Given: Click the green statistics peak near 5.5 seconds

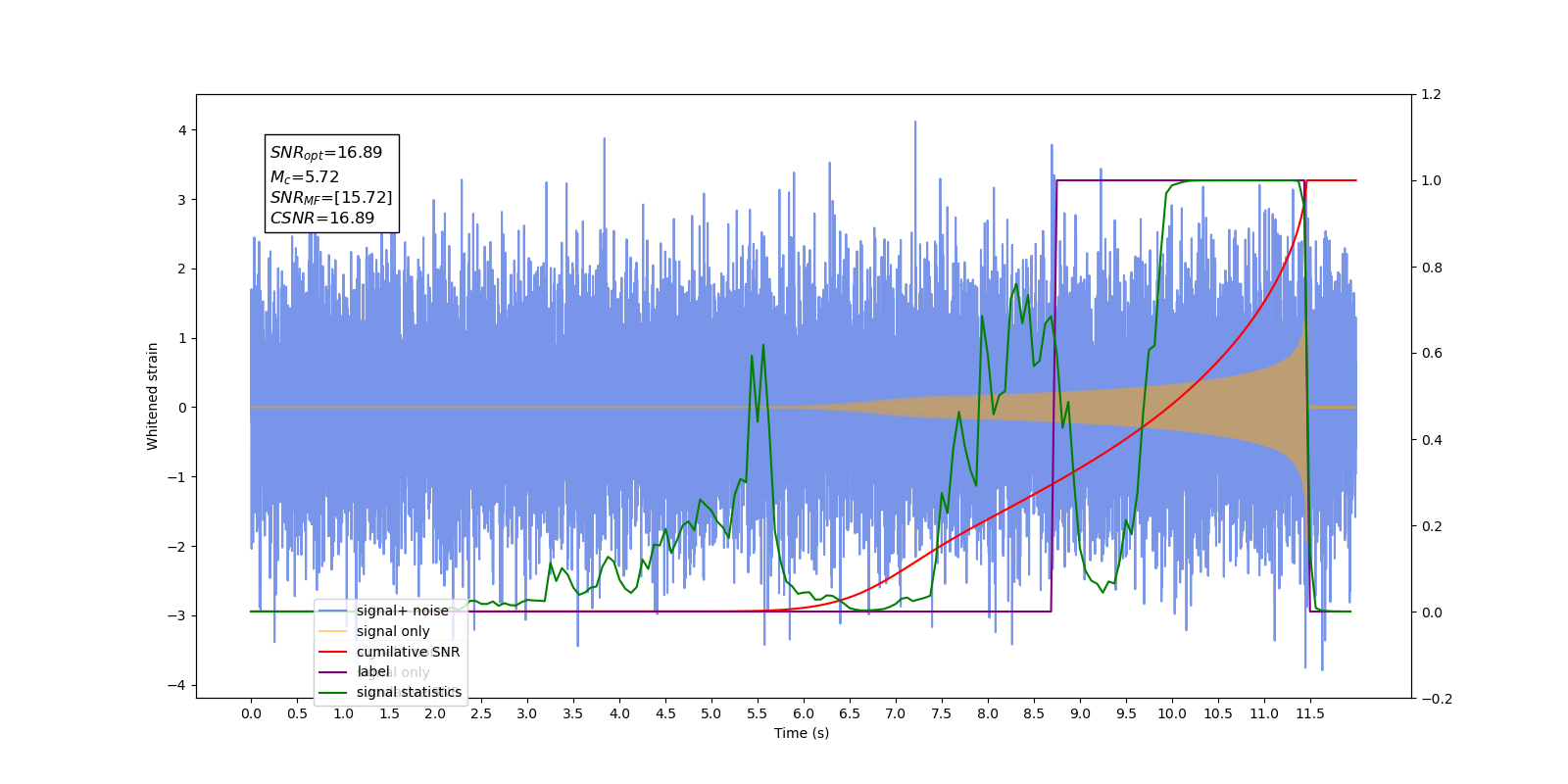Looking at the screenshot, I should point(762,346).
